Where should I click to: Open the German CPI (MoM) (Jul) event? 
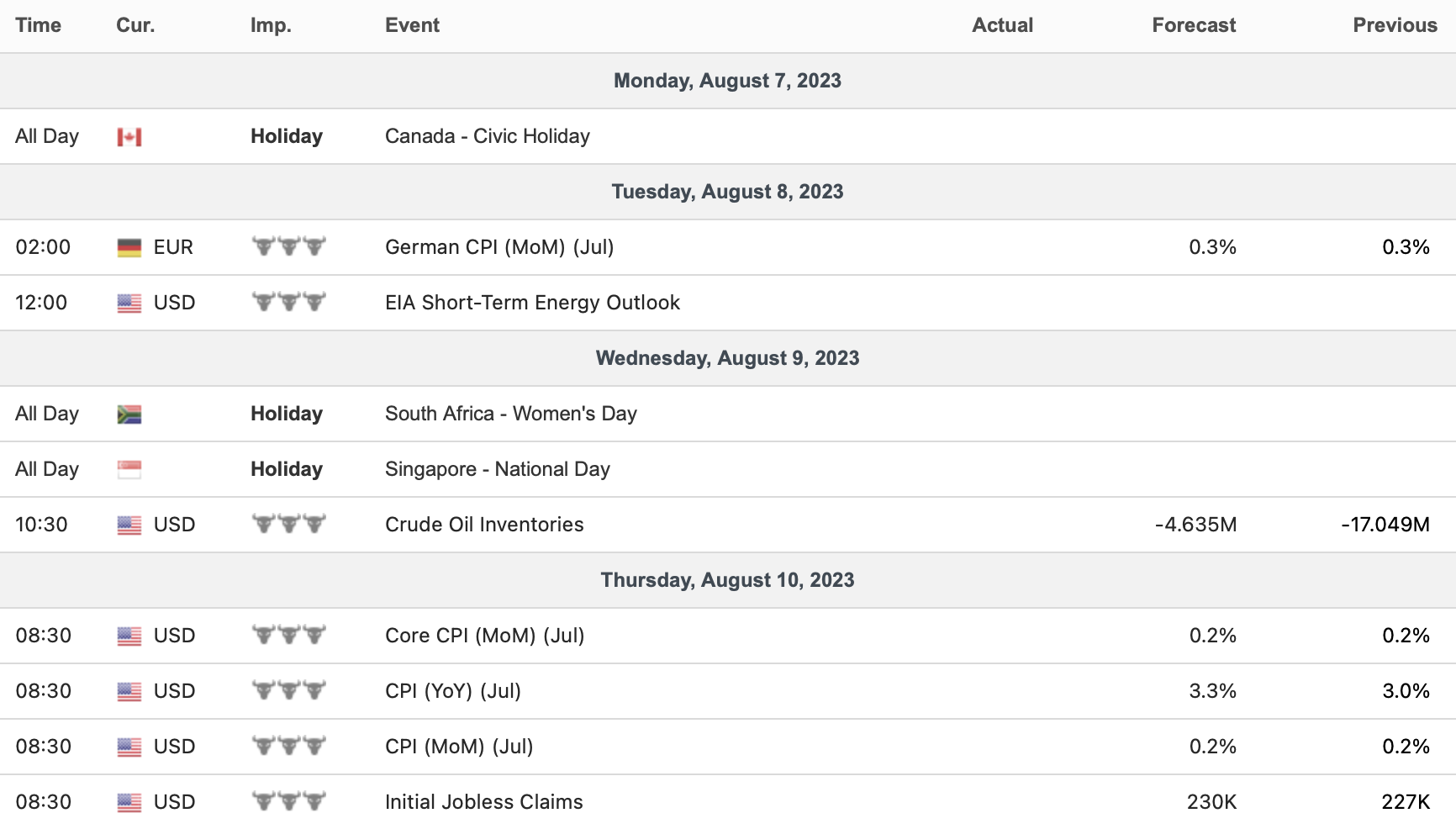[499, 247]
